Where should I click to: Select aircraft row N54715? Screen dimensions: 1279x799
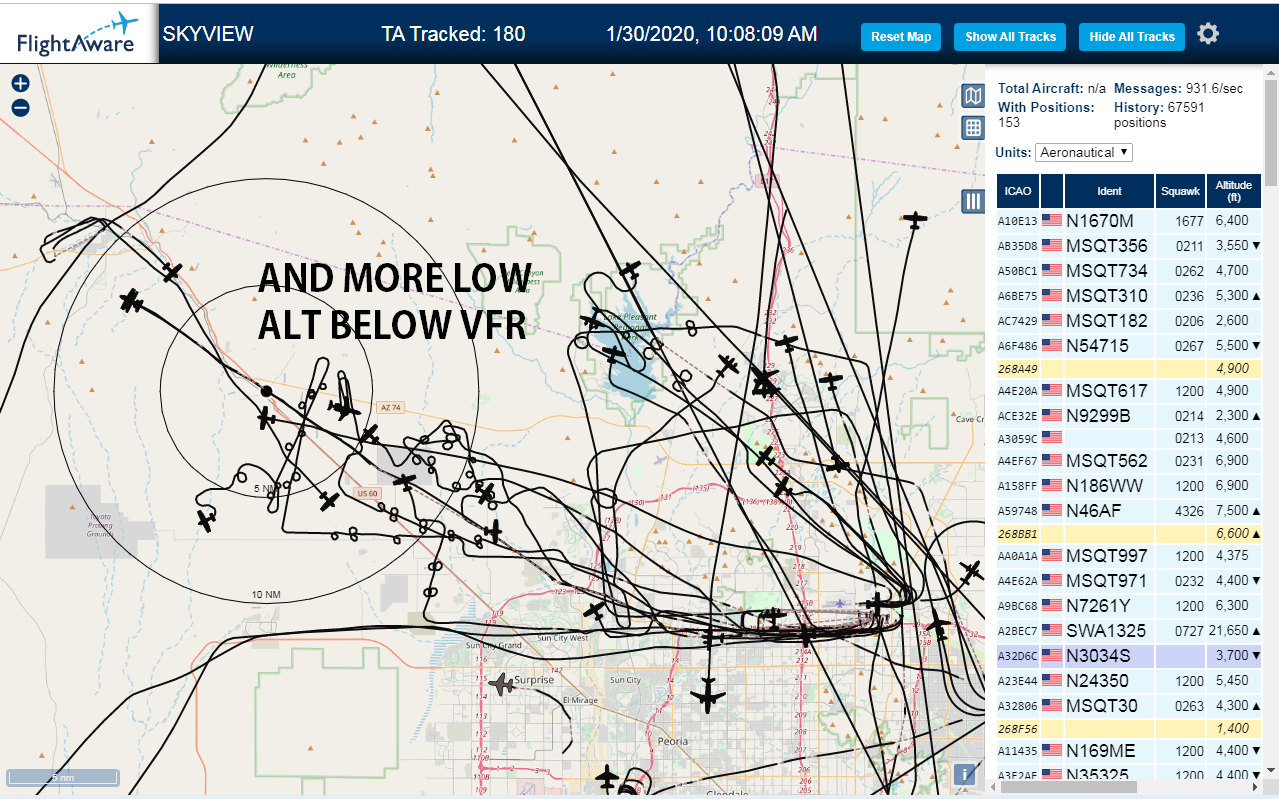pos(1129,346)
